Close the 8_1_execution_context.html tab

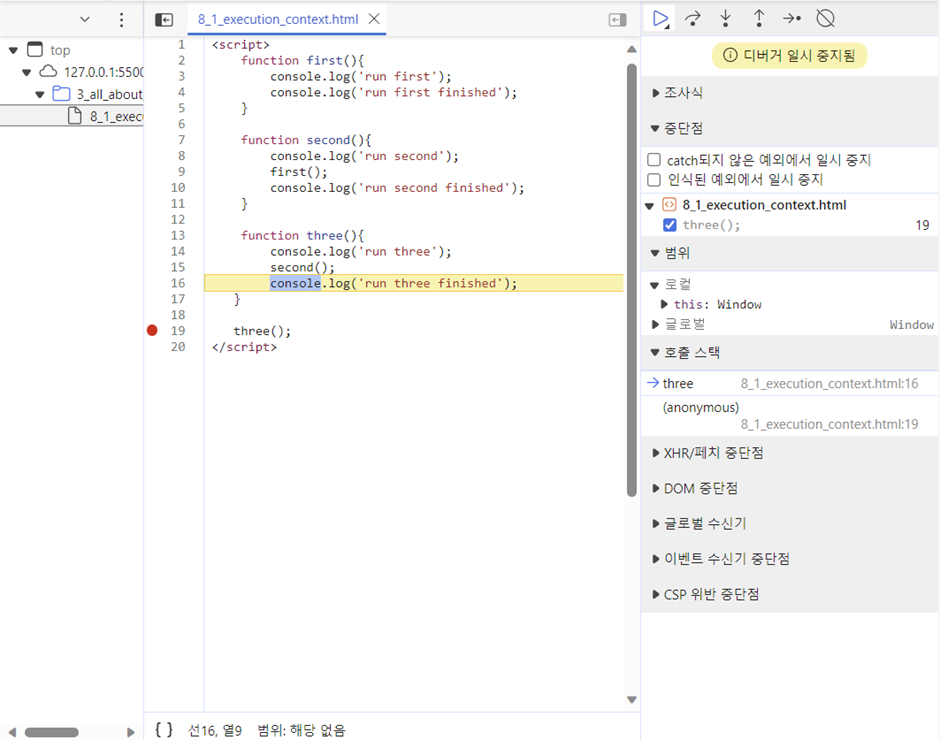[x=374, y=19]
